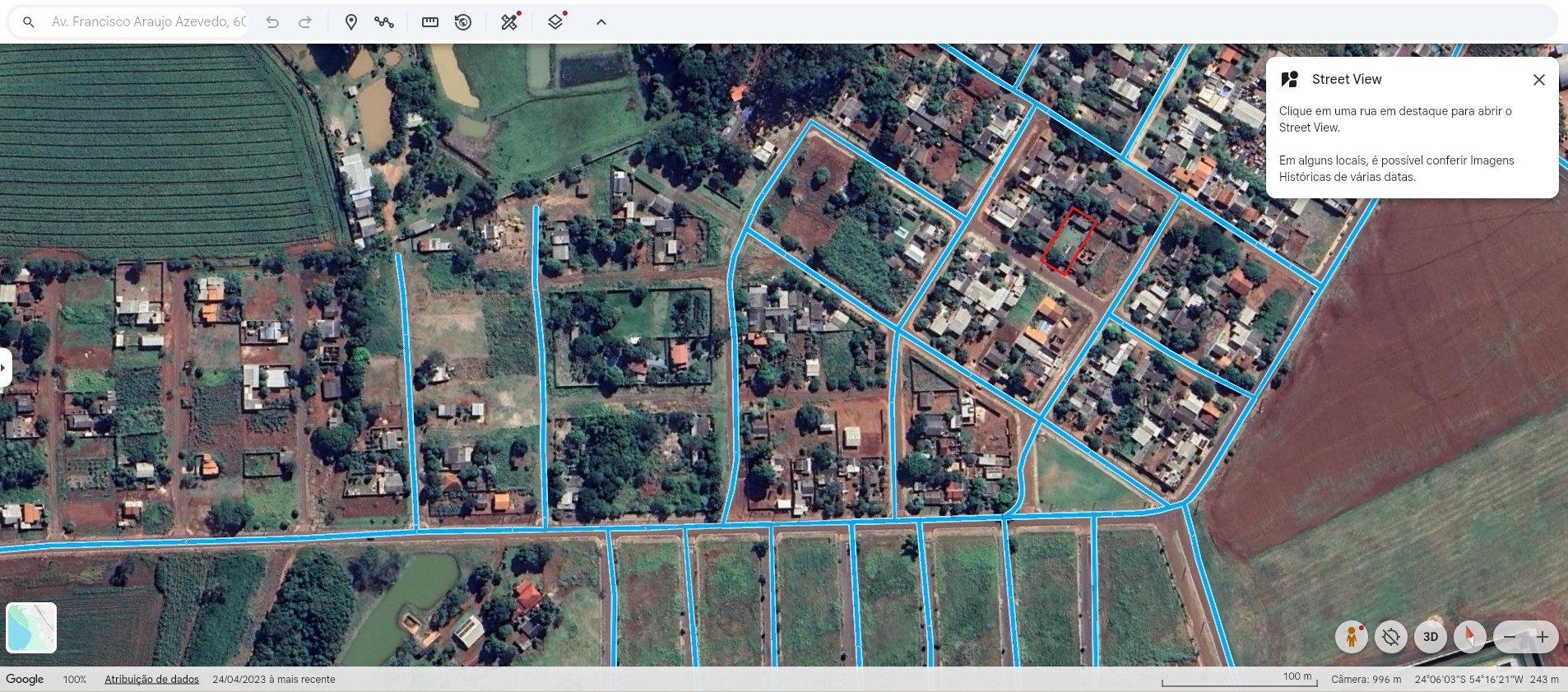Click the search magnifier icon
The width and height of the screenshot is (1568, 692).
(x=29, y=22)
